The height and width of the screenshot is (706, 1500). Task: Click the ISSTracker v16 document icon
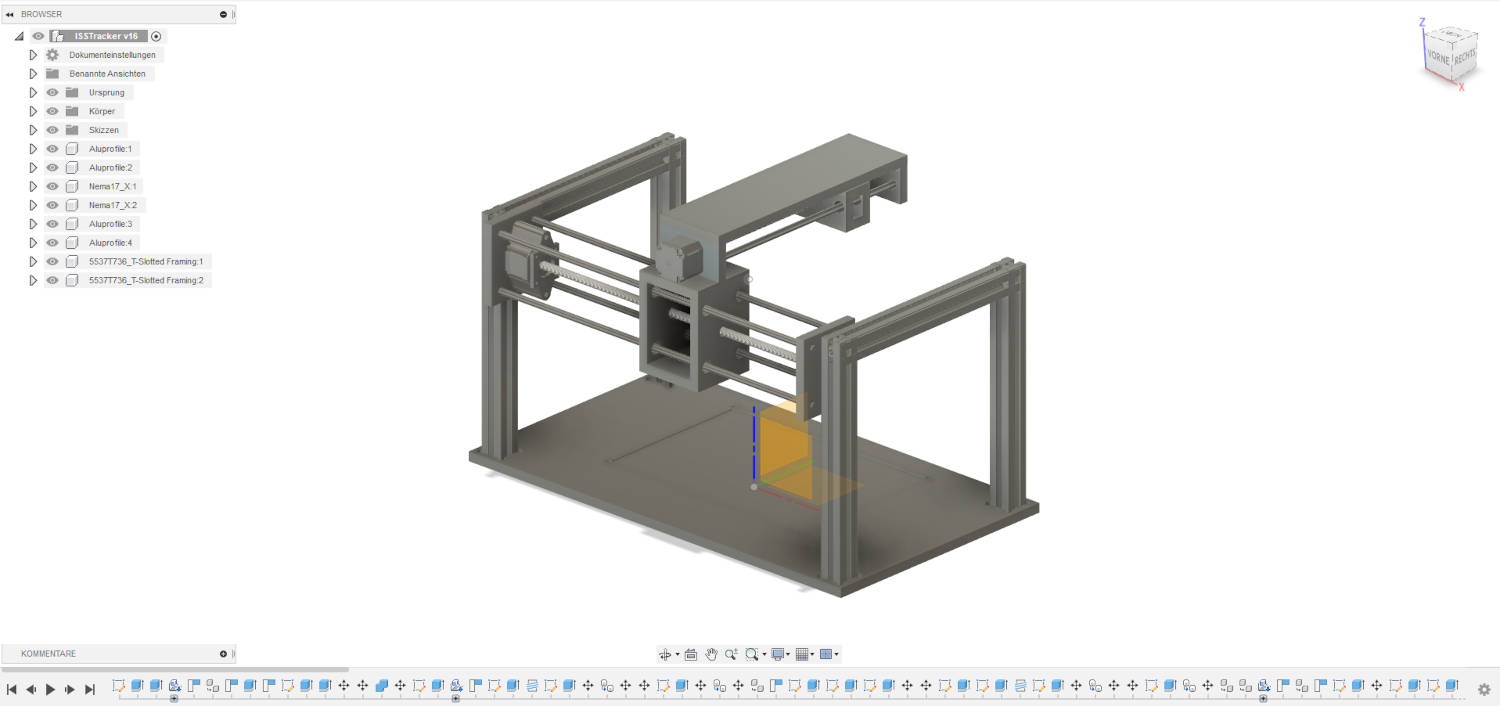58,36
